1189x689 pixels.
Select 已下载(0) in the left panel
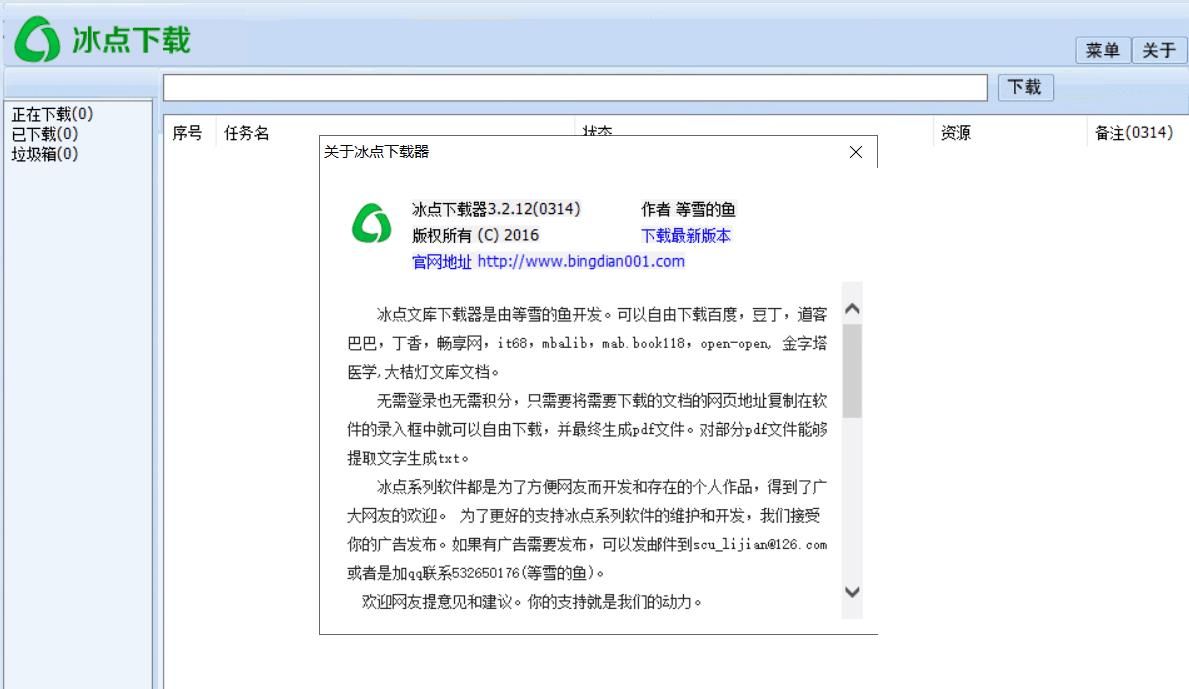44,134
